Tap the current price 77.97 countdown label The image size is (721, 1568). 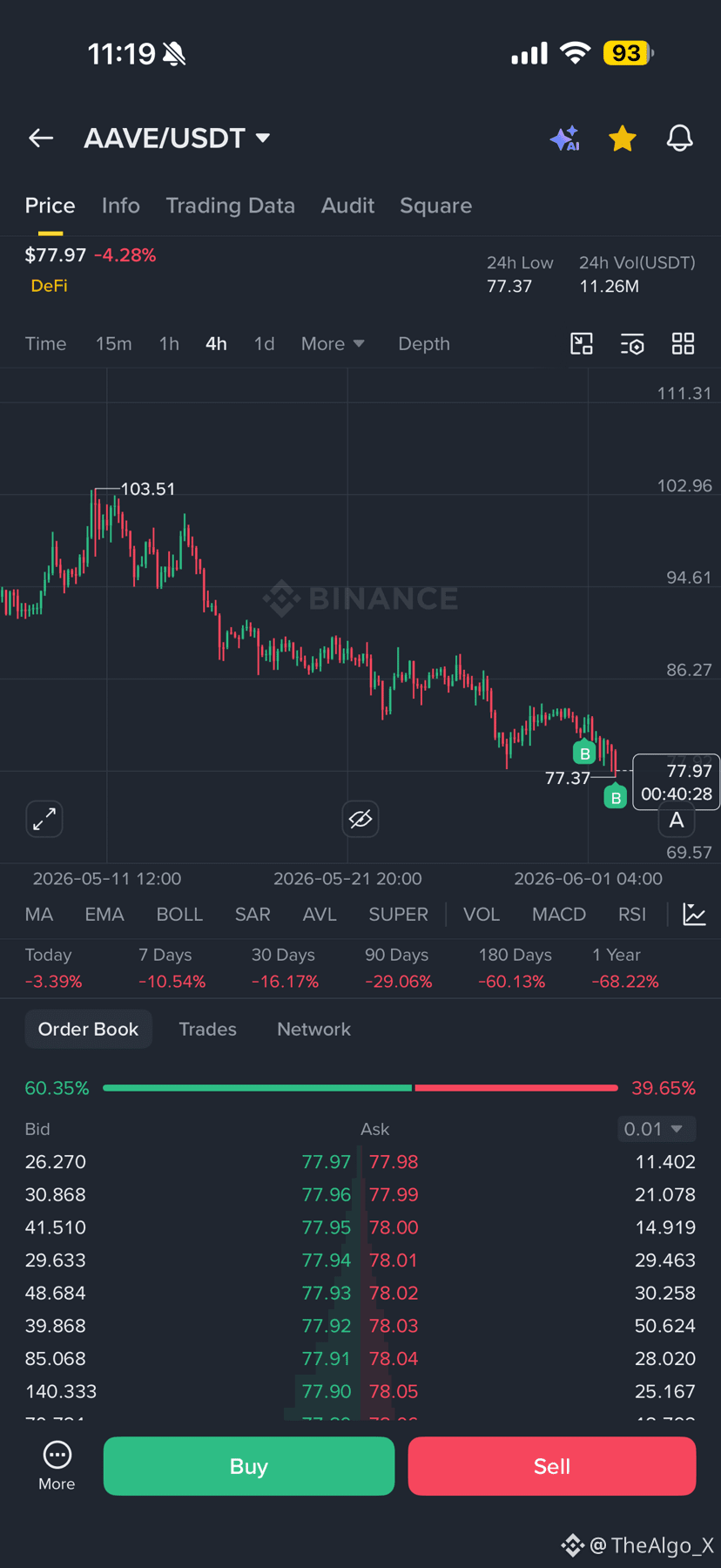(677, 782)
